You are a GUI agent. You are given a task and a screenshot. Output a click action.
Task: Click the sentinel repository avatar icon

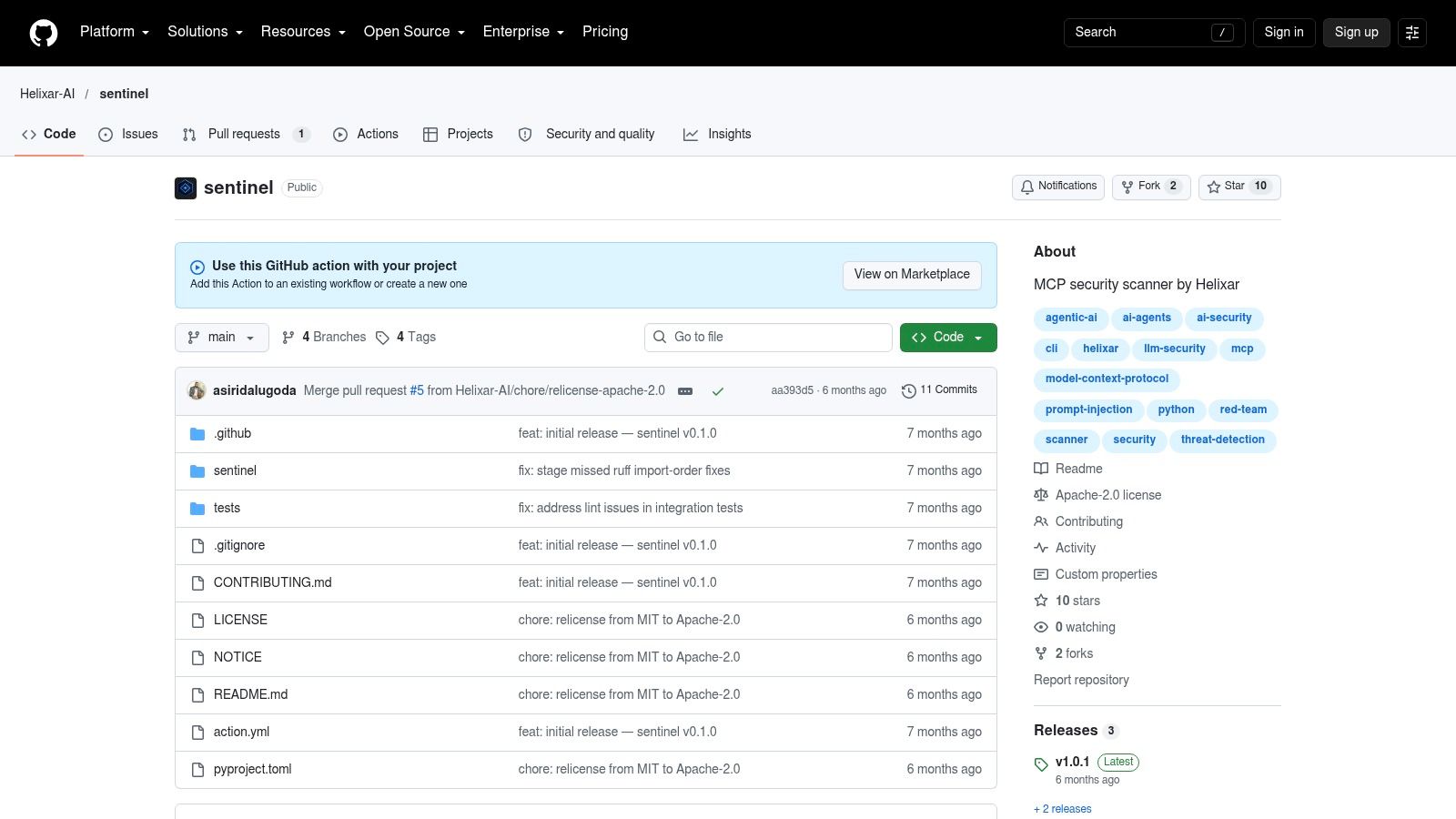point(186,187)
